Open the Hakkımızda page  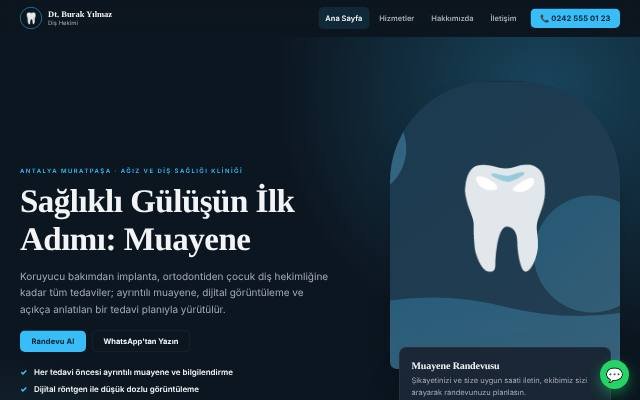coord(452,18)
